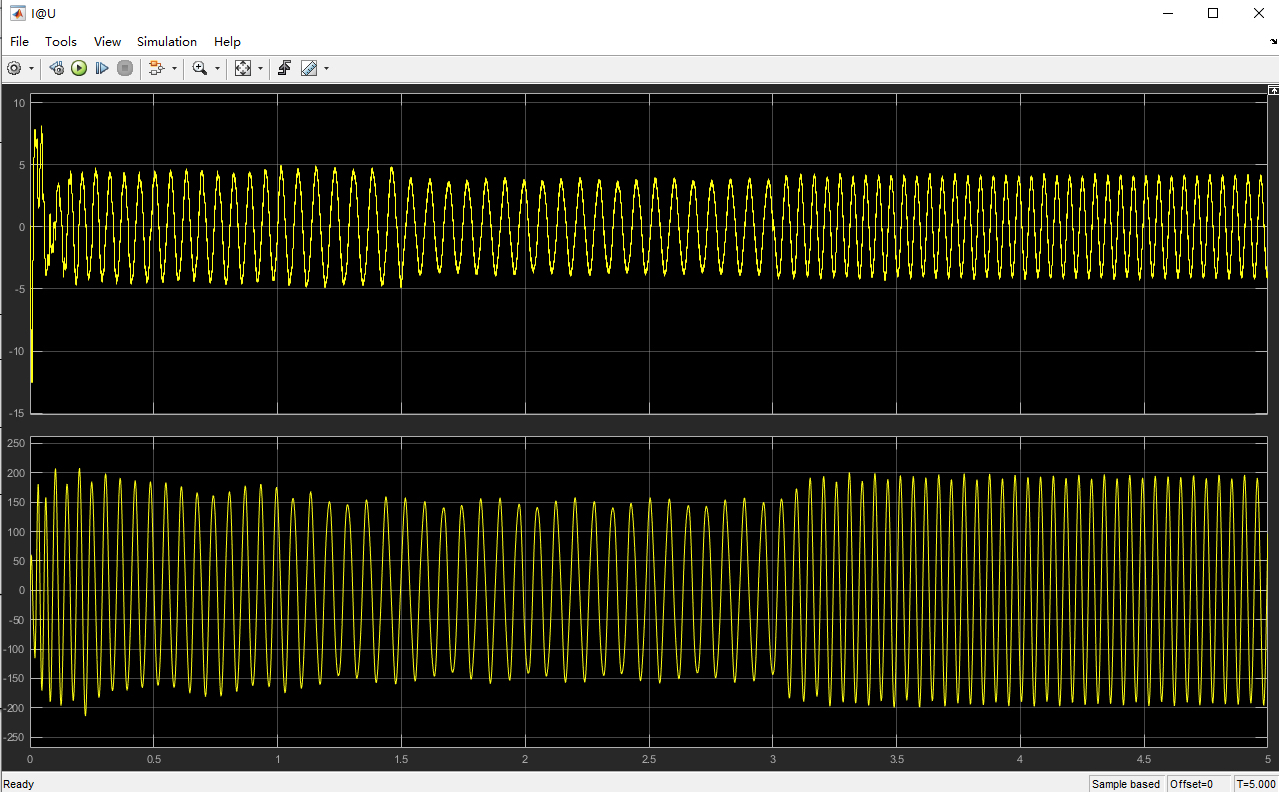Select the Zoom tool magnifier
The width and height of the screenshot is (1279, 792).
(200, 68)
